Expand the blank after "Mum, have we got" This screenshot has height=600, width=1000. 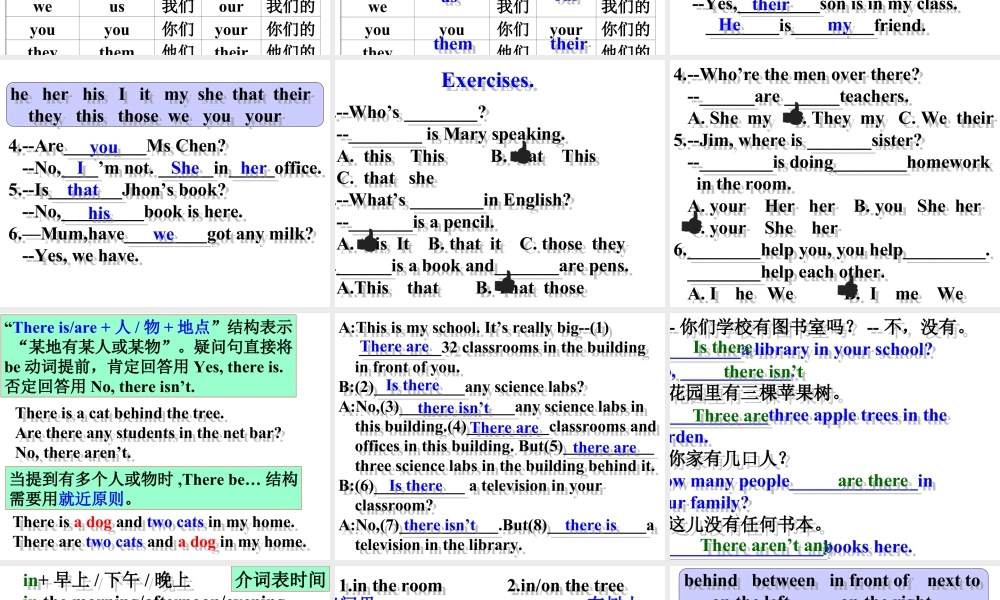pos(163,233)
